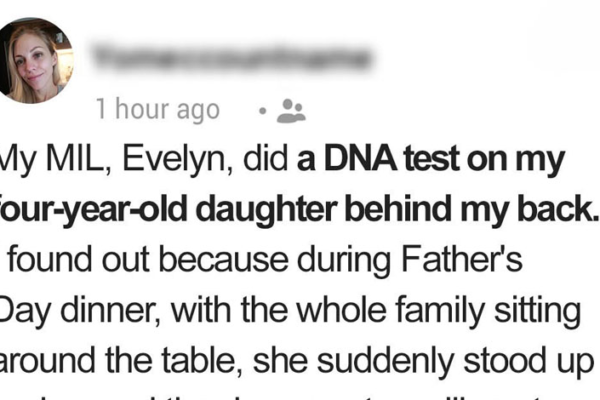600x400 pixels.
Task: Click the friends audience icon
Action: [291, 110]
